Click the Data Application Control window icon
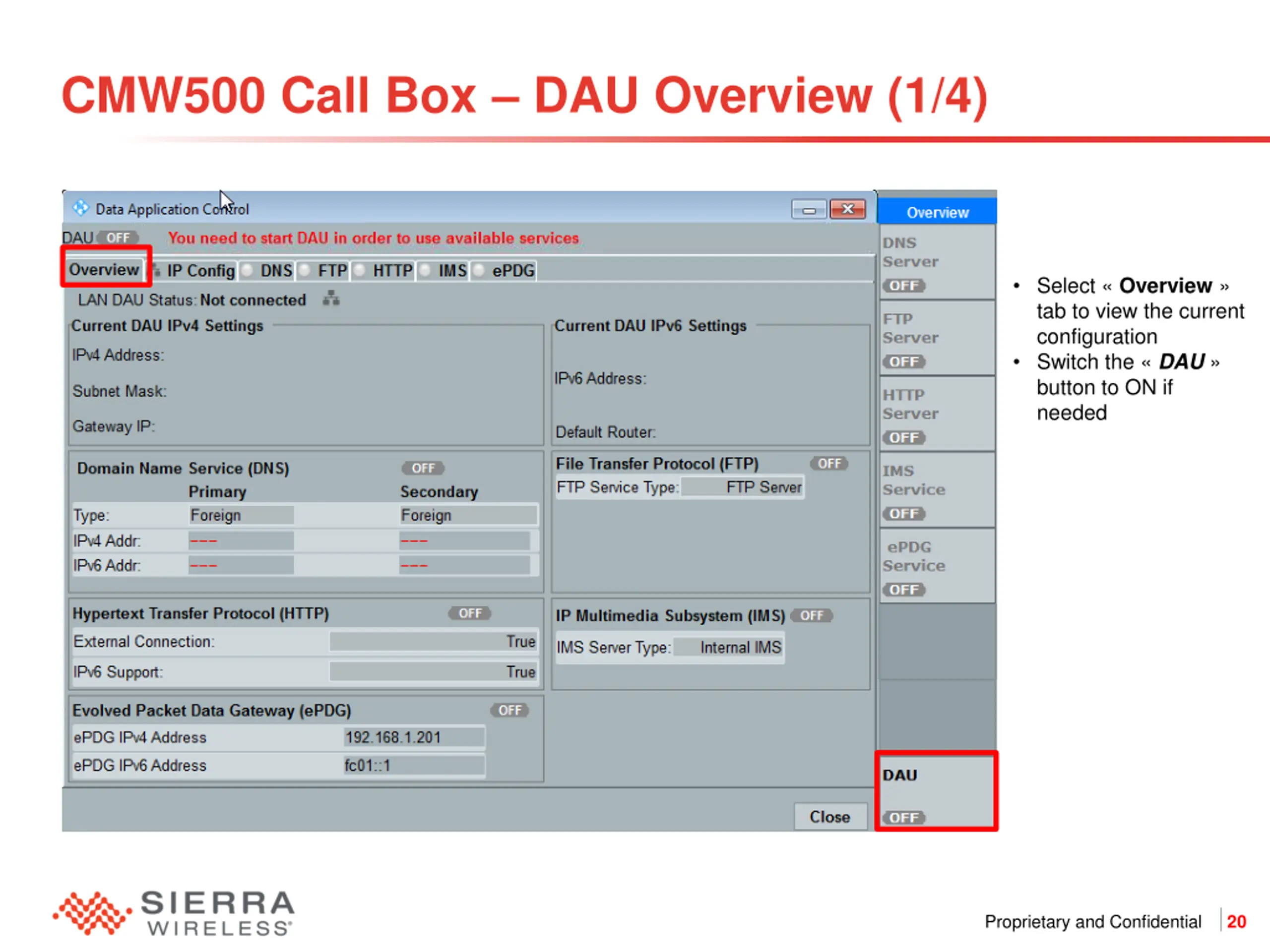Screen dimensions: 1270x952 (x=81, y=208)
